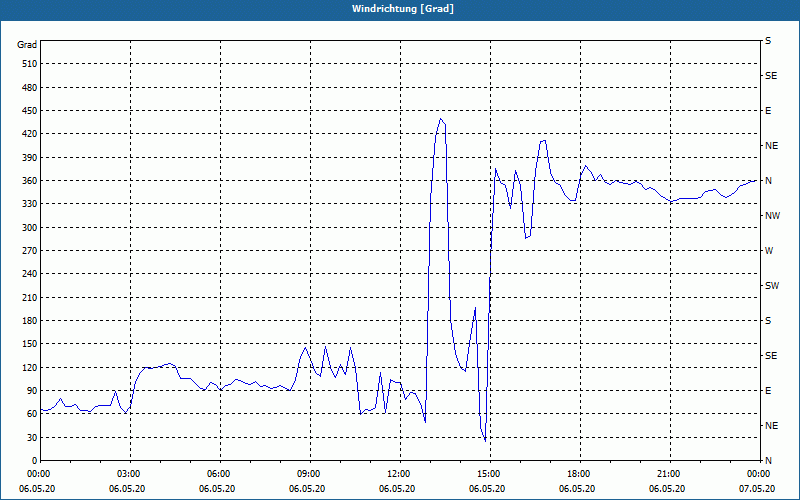Click the 360 degree axis label
The width and height of the screenshot is (800, 500).
coord(30,181)
